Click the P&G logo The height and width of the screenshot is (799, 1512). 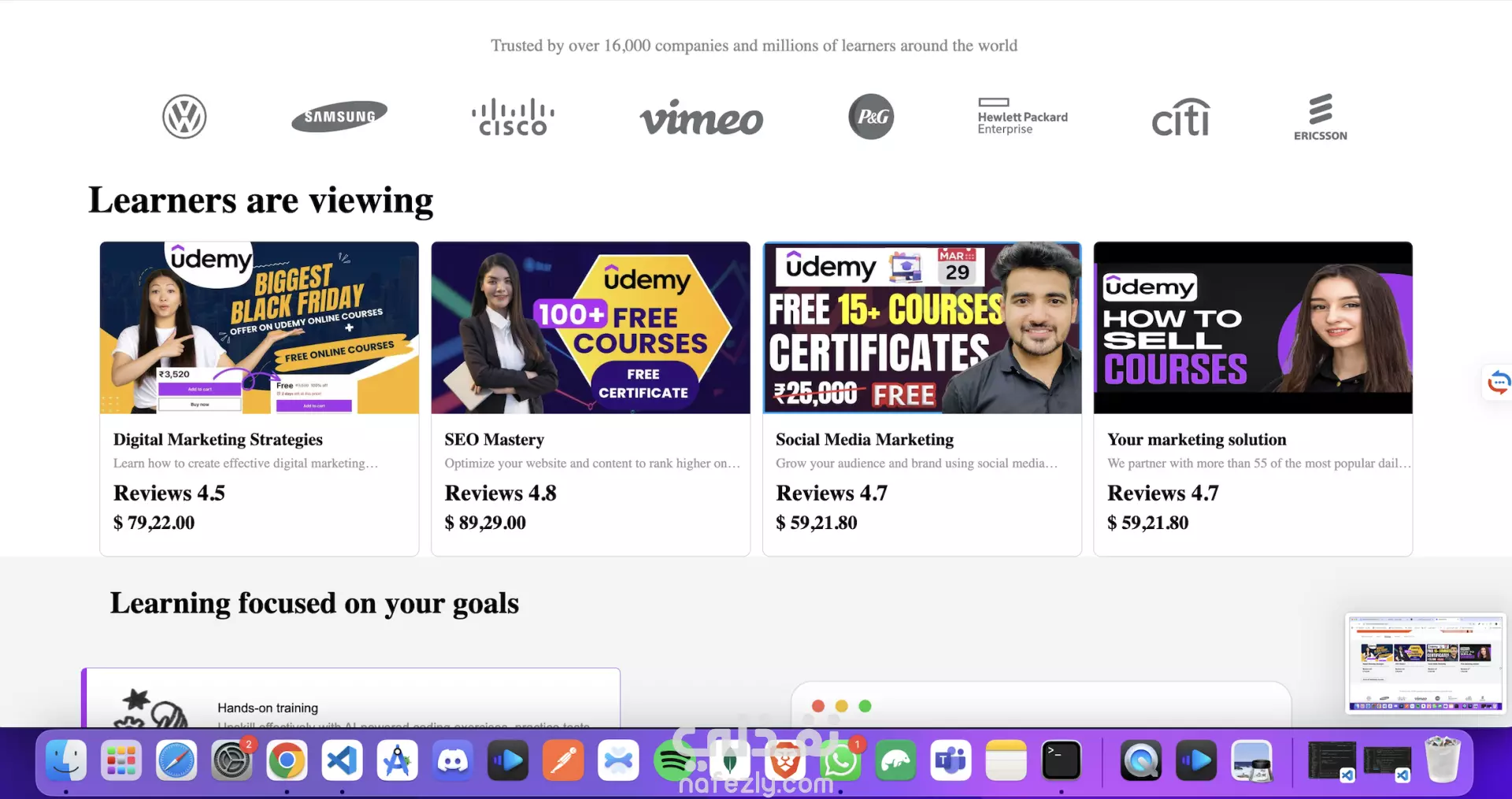pos(871,117)
